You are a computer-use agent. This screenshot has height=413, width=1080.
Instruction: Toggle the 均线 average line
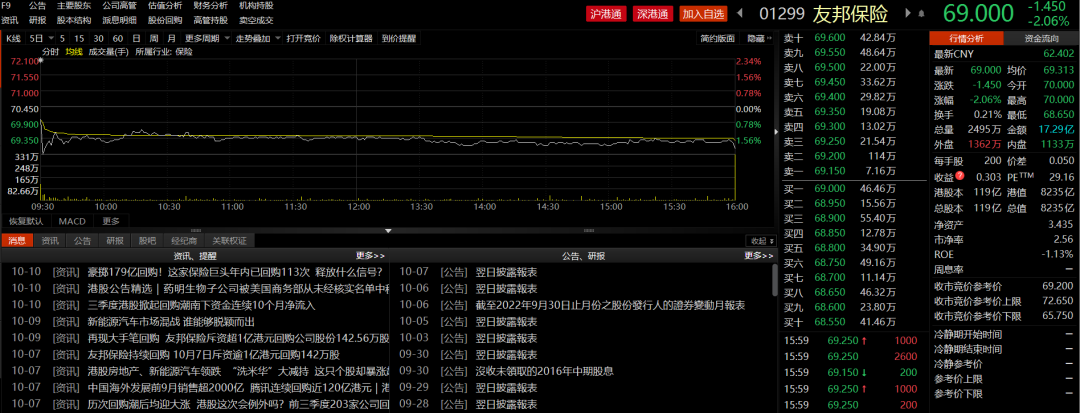74,52
